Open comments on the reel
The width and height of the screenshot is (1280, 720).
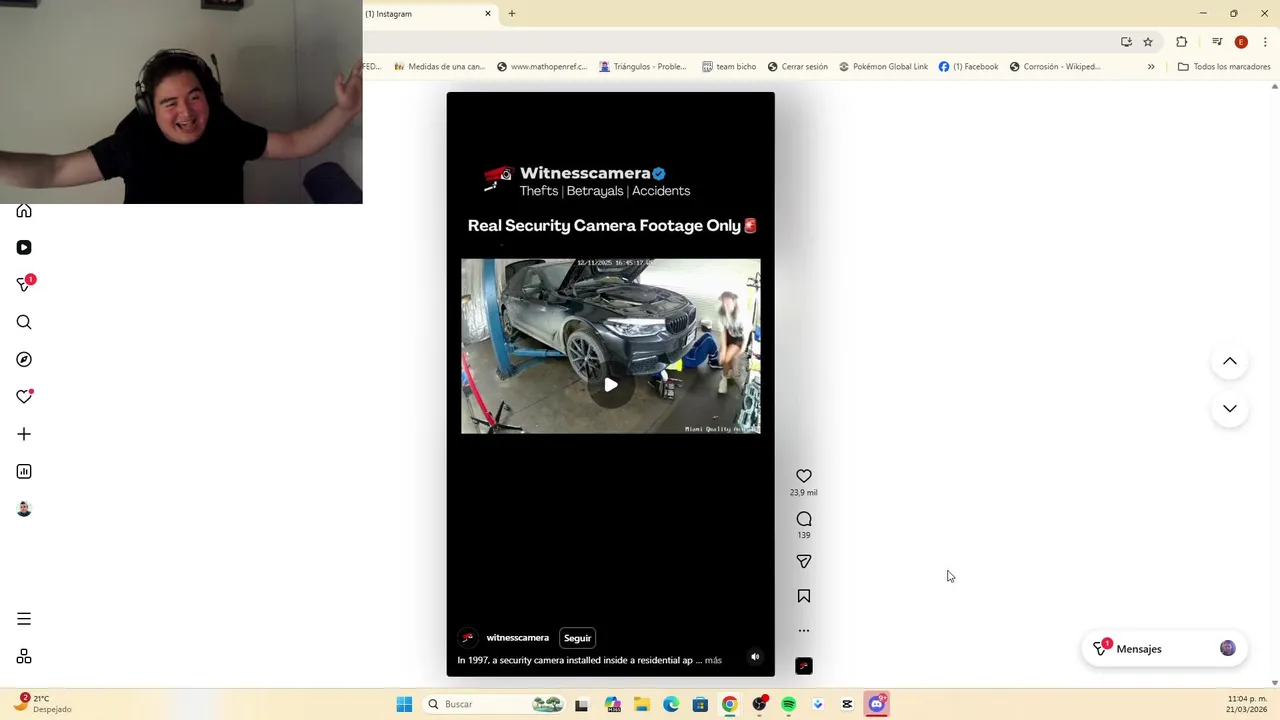pyautogui.click(x=804, y=519)
